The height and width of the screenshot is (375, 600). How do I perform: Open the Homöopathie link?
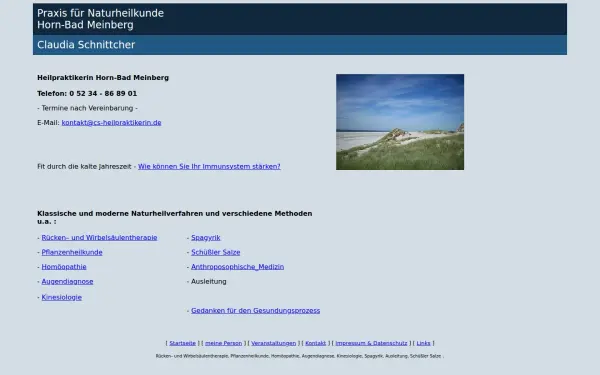coord(64,267)
